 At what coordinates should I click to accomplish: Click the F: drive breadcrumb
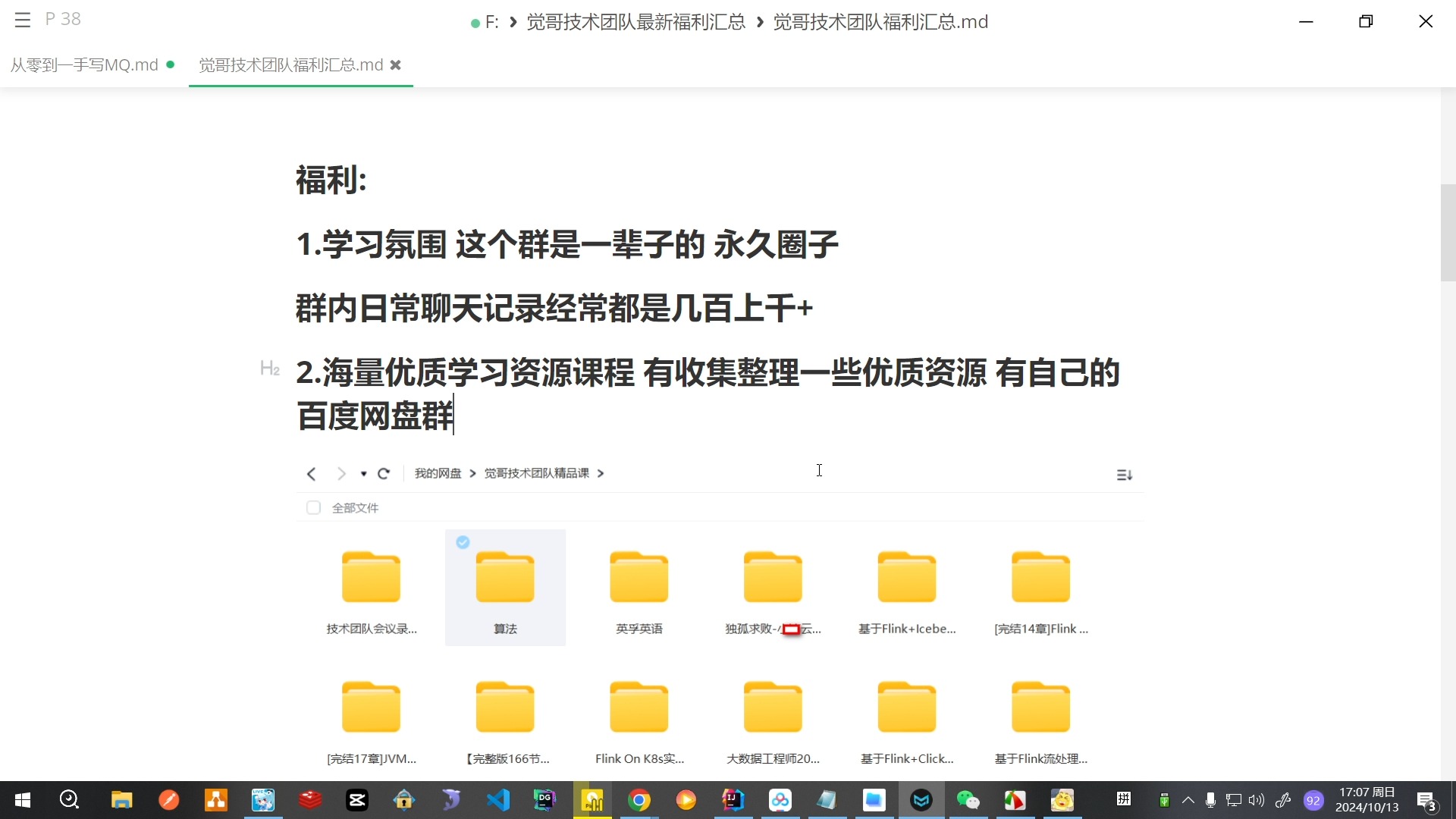point(491,22)
